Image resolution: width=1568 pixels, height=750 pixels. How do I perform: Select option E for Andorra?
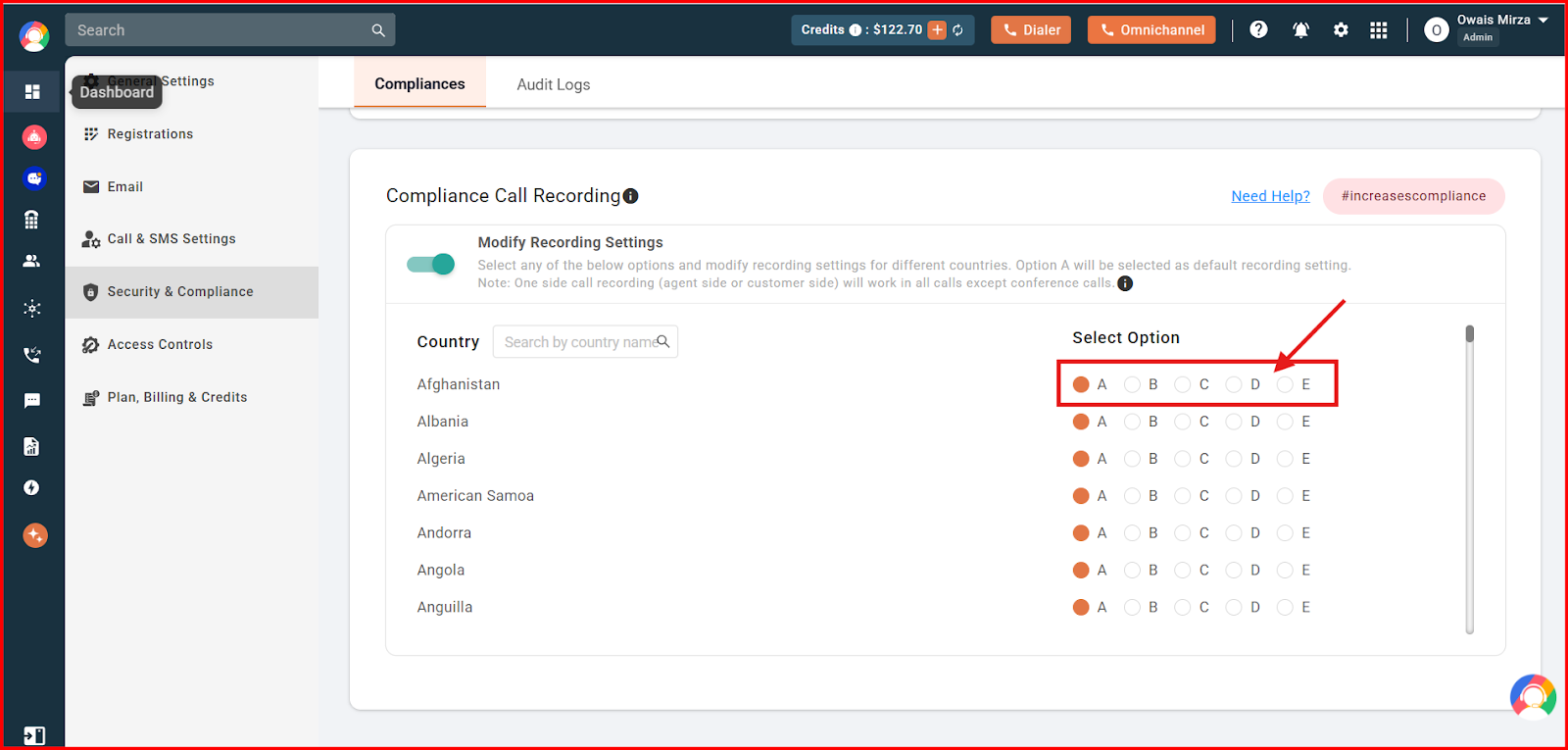pyautogui.click(x=1285, y=533)
